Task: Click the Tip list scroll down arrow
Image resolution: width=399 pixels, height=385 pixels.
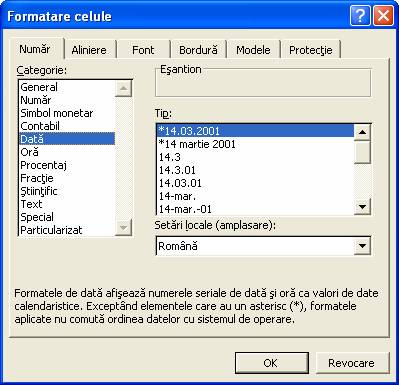Action: (362, 207)
